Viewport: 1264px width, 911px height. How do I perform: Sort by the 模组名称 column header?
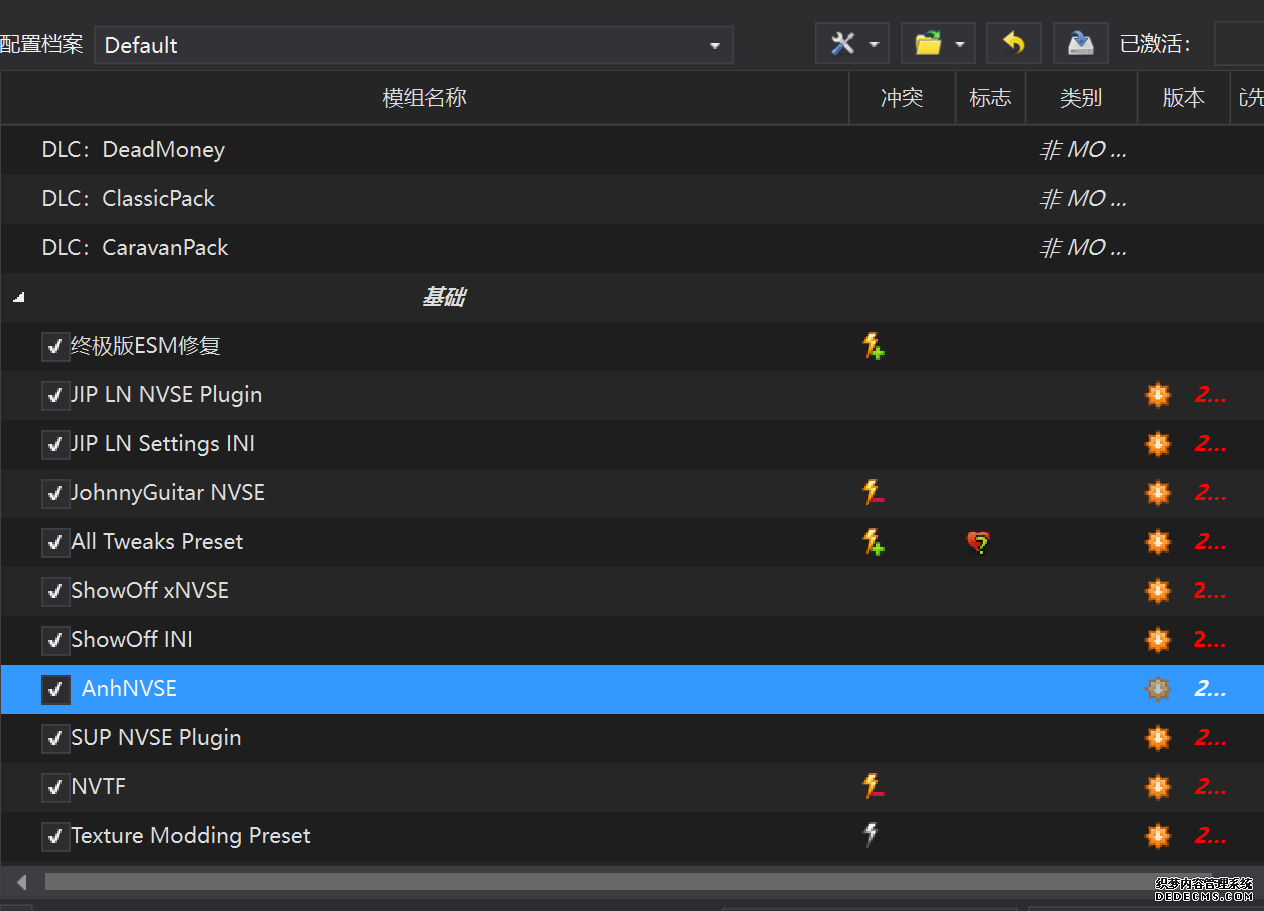tap(424, 98)
